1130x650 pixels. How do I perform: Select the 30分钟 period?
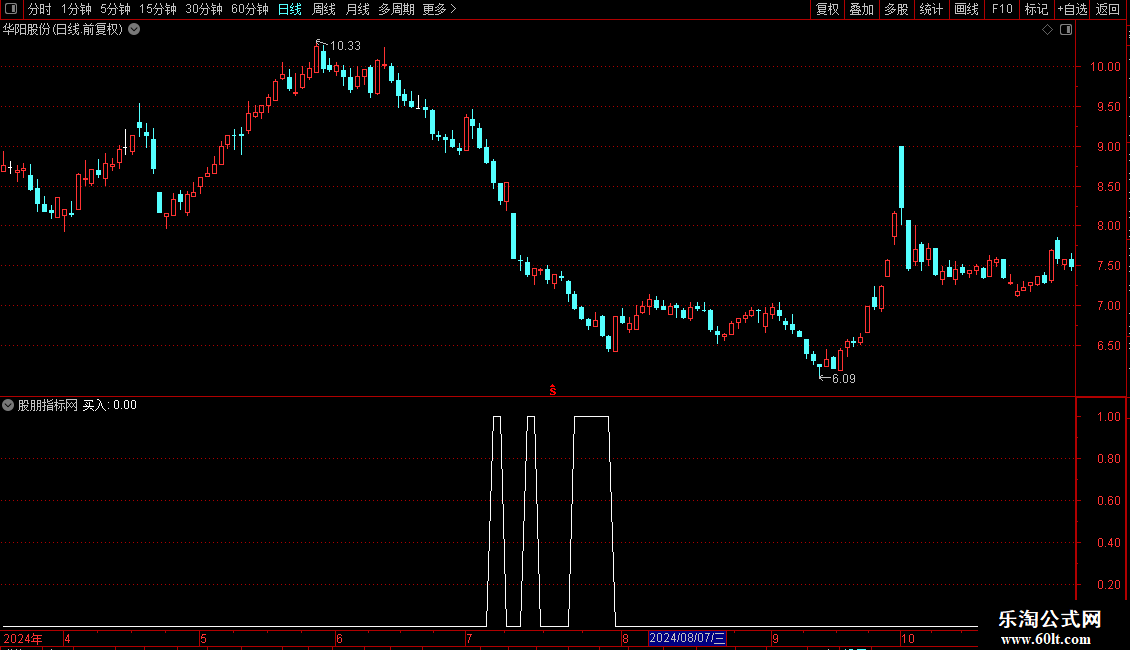click(203, 9)
